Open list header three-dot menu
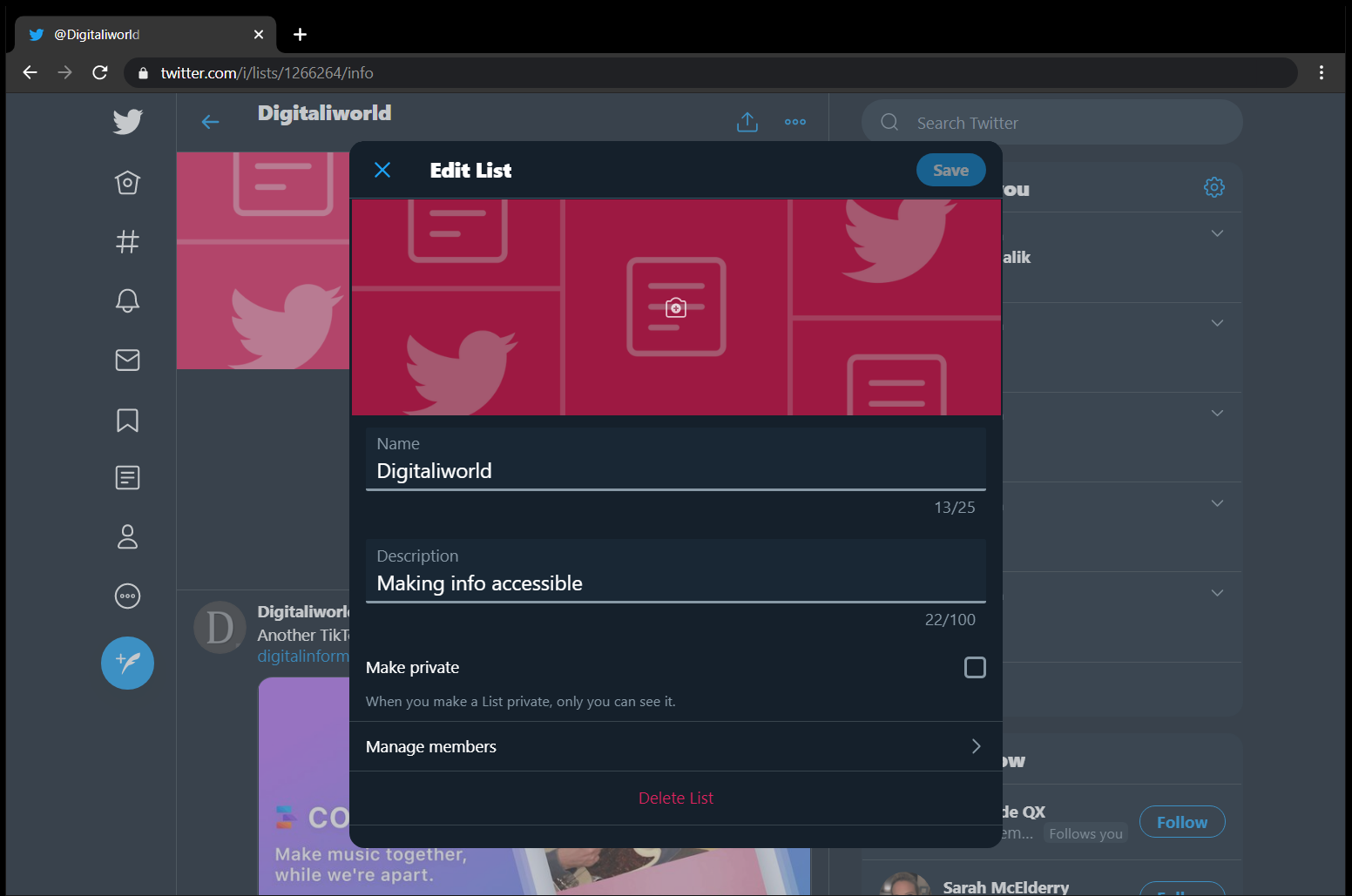Screen dimensions: 1352x896 pos(794,122)
